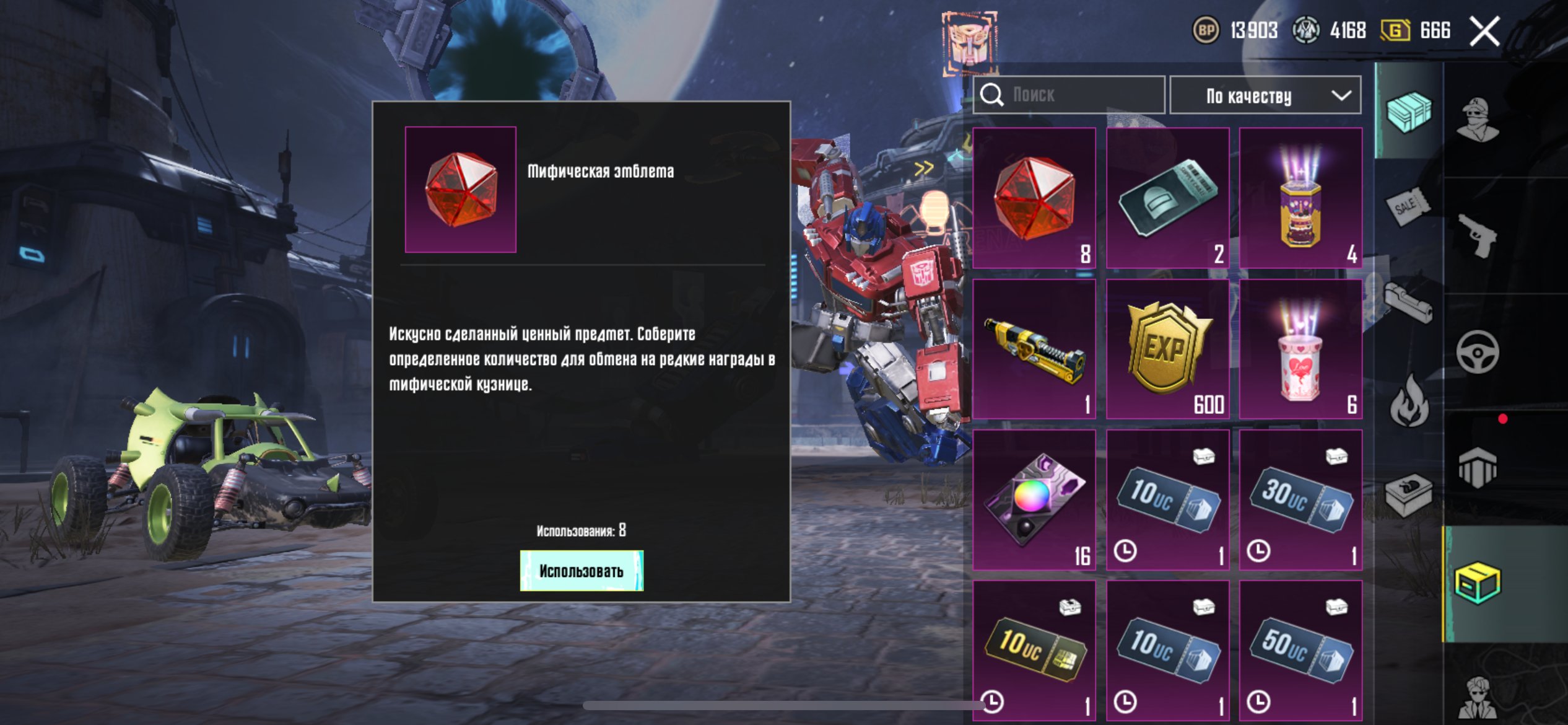Open the pistol weapons category
This screenshot has width=1568, height=725.
coord(1478,235)
